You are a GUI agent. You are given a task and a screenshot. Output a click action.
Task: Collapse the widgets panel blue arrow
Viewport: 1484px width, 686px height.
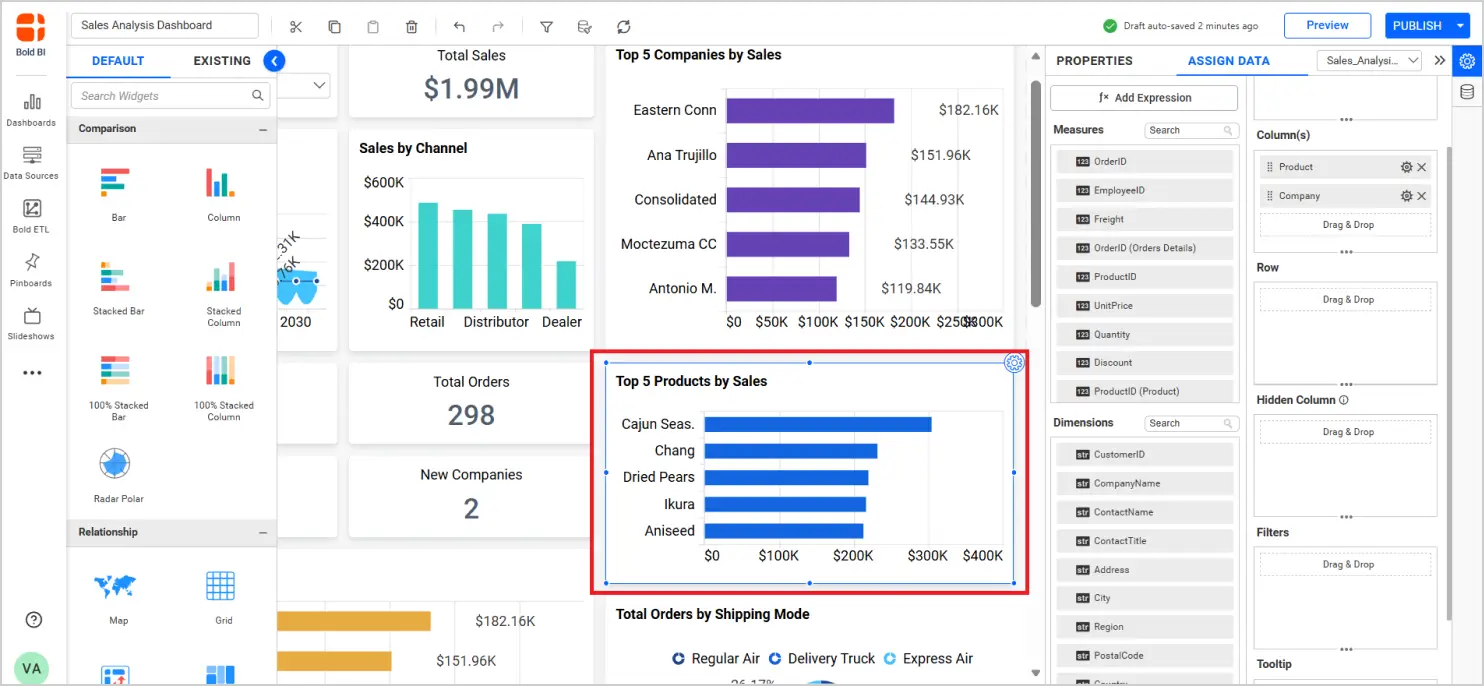point(274,61)
